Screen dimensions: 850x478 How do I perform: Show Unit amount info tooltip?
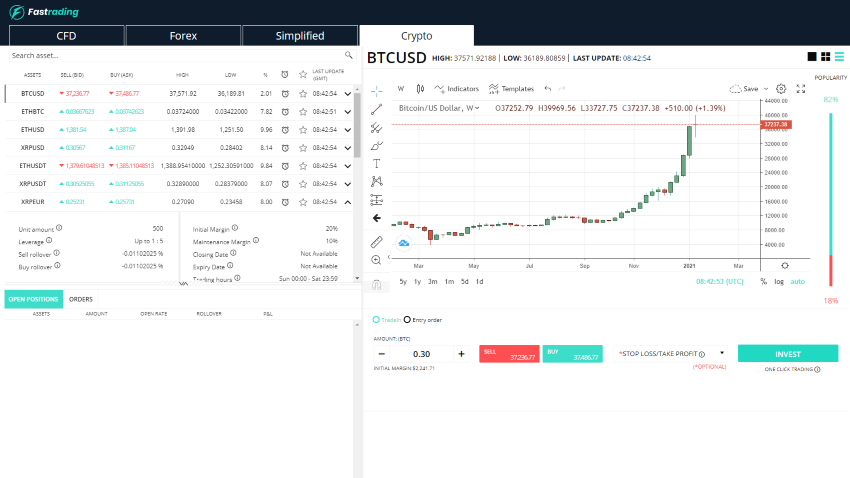pyautogui.click(x=59, y=228)
